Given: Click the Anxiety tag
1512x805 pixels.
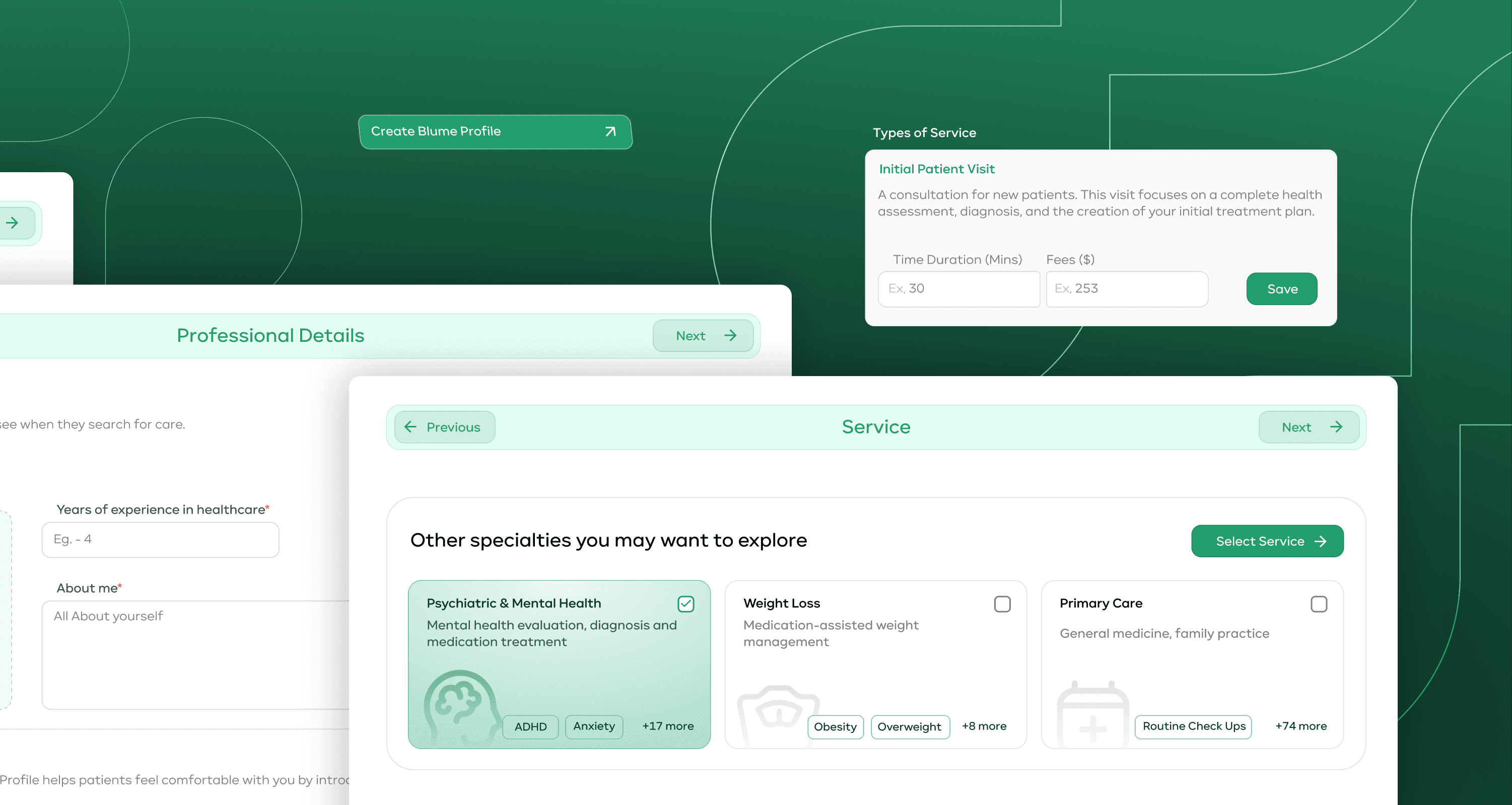Looking at the screenshot, I should click(x=593, y=726).
